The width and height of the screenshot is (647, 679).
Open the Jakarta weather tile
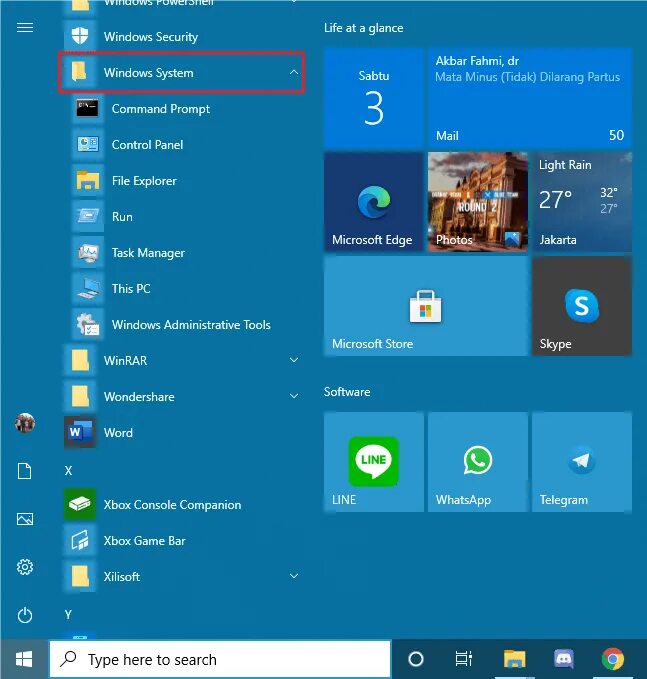pos(582,202)
